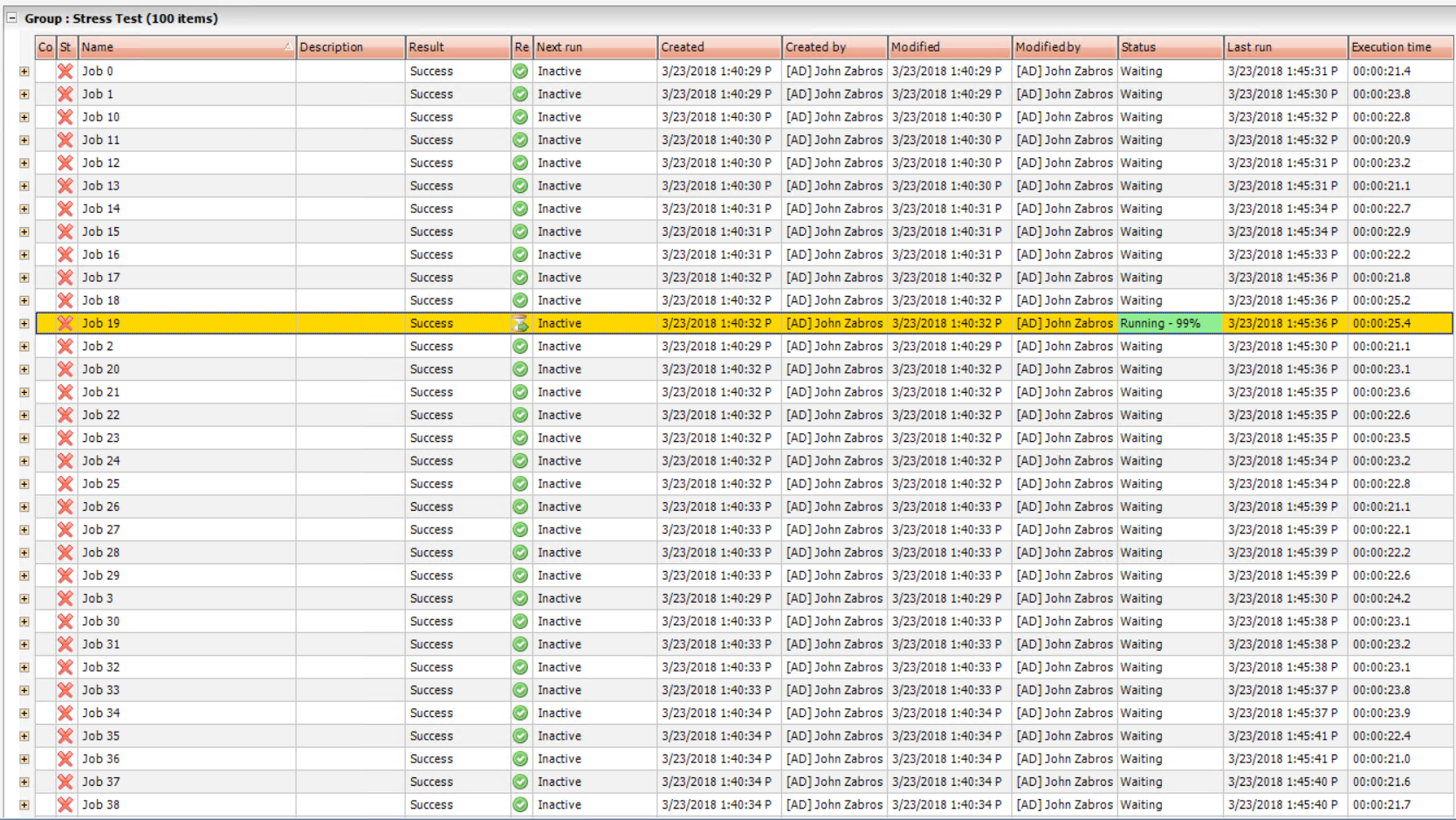Select the Job 14 name cell
This screenshot has height=820, width=1456.
coord(101,209)
